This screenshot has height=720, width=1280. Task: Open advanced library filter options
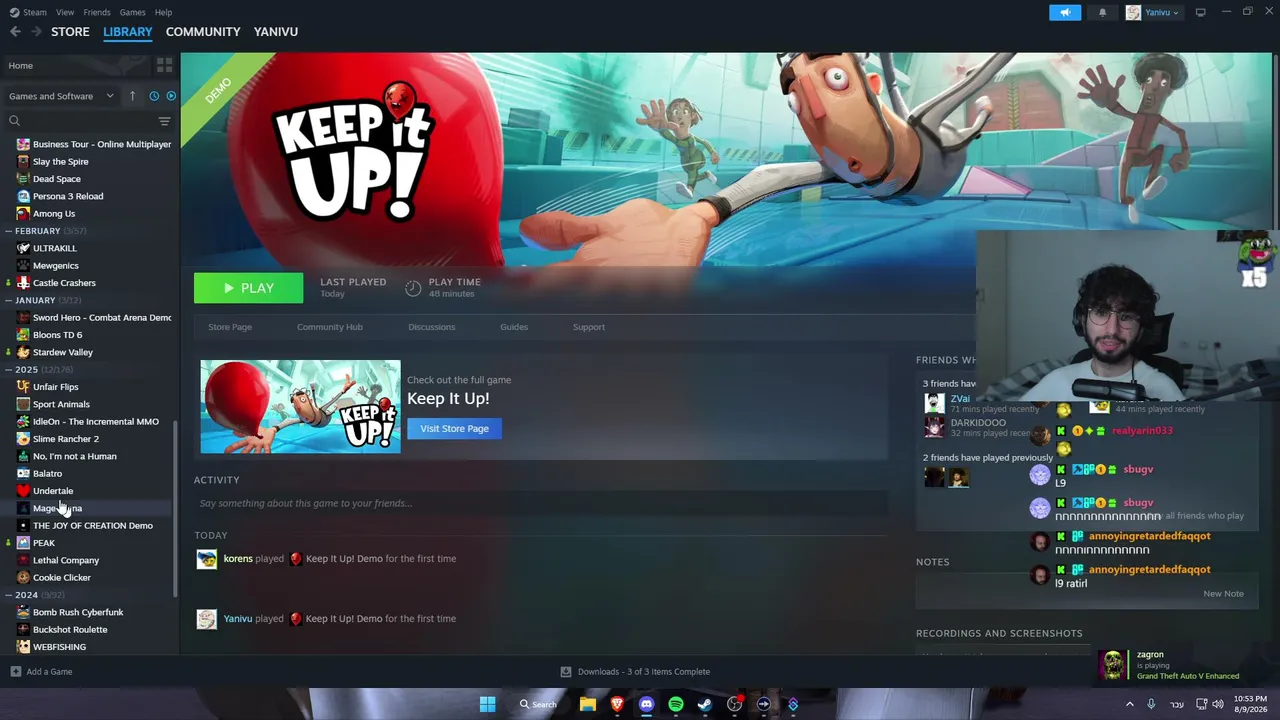(164, 121)
